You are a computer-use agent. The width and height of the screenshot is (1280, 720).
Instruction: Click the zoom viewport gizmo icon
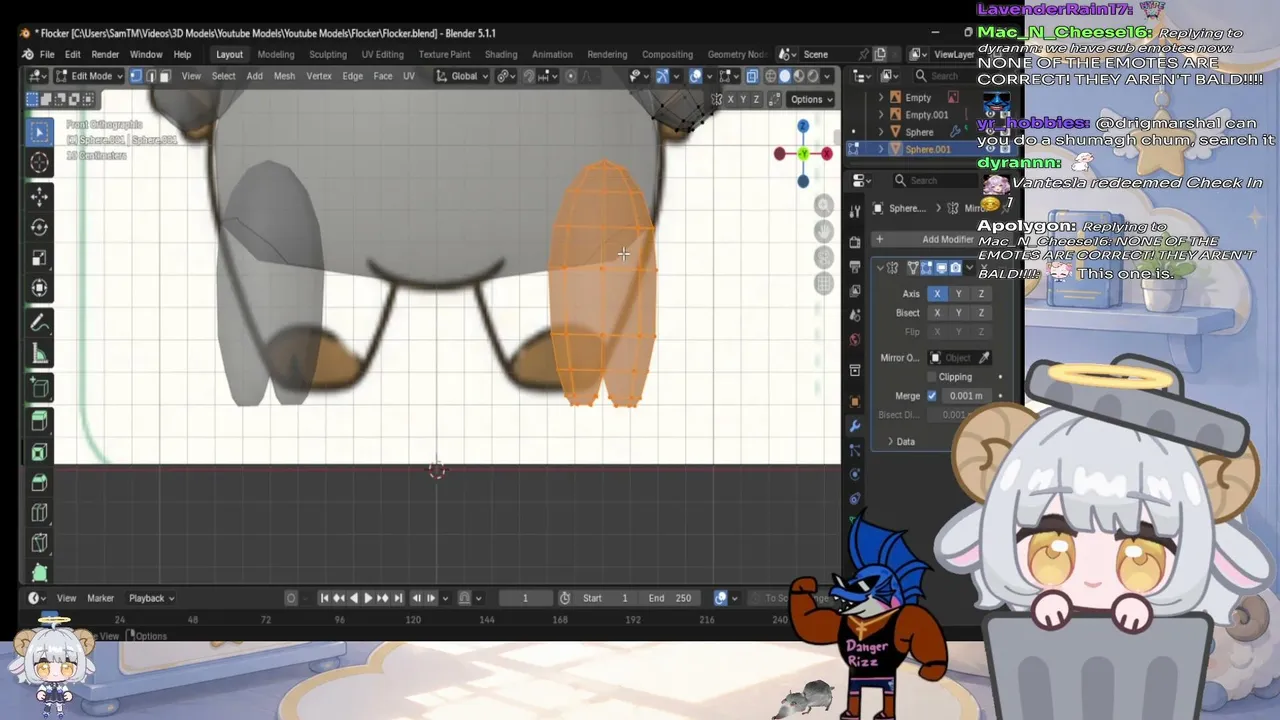pos(823,205)
